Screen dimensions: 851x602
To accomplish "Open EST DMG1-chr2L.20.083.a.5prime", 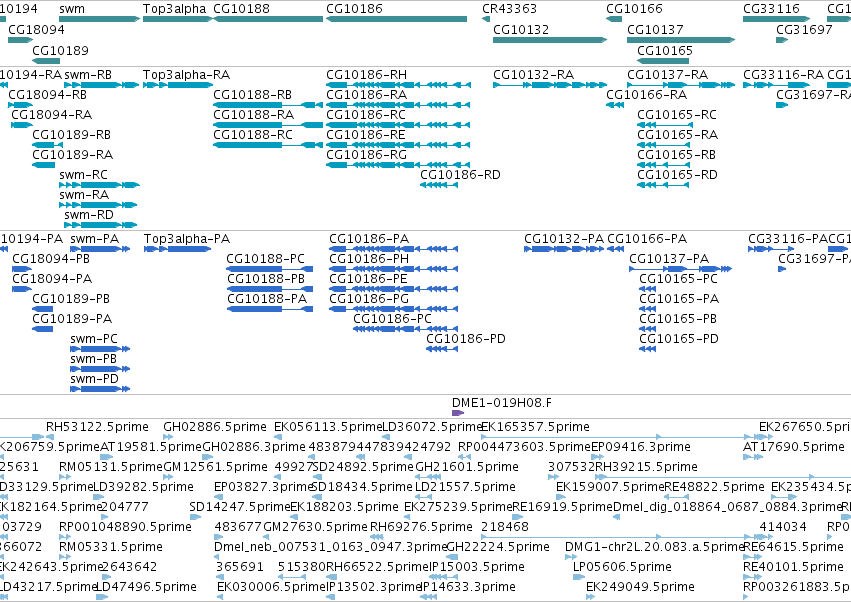I will pyautogui.click(x=571, y=557).
